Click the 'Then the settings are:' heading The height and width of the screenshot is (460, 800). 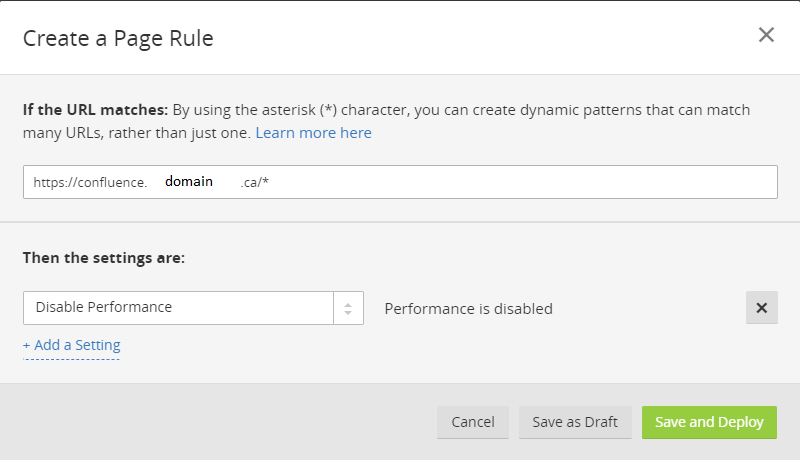[x=104, y=257]
